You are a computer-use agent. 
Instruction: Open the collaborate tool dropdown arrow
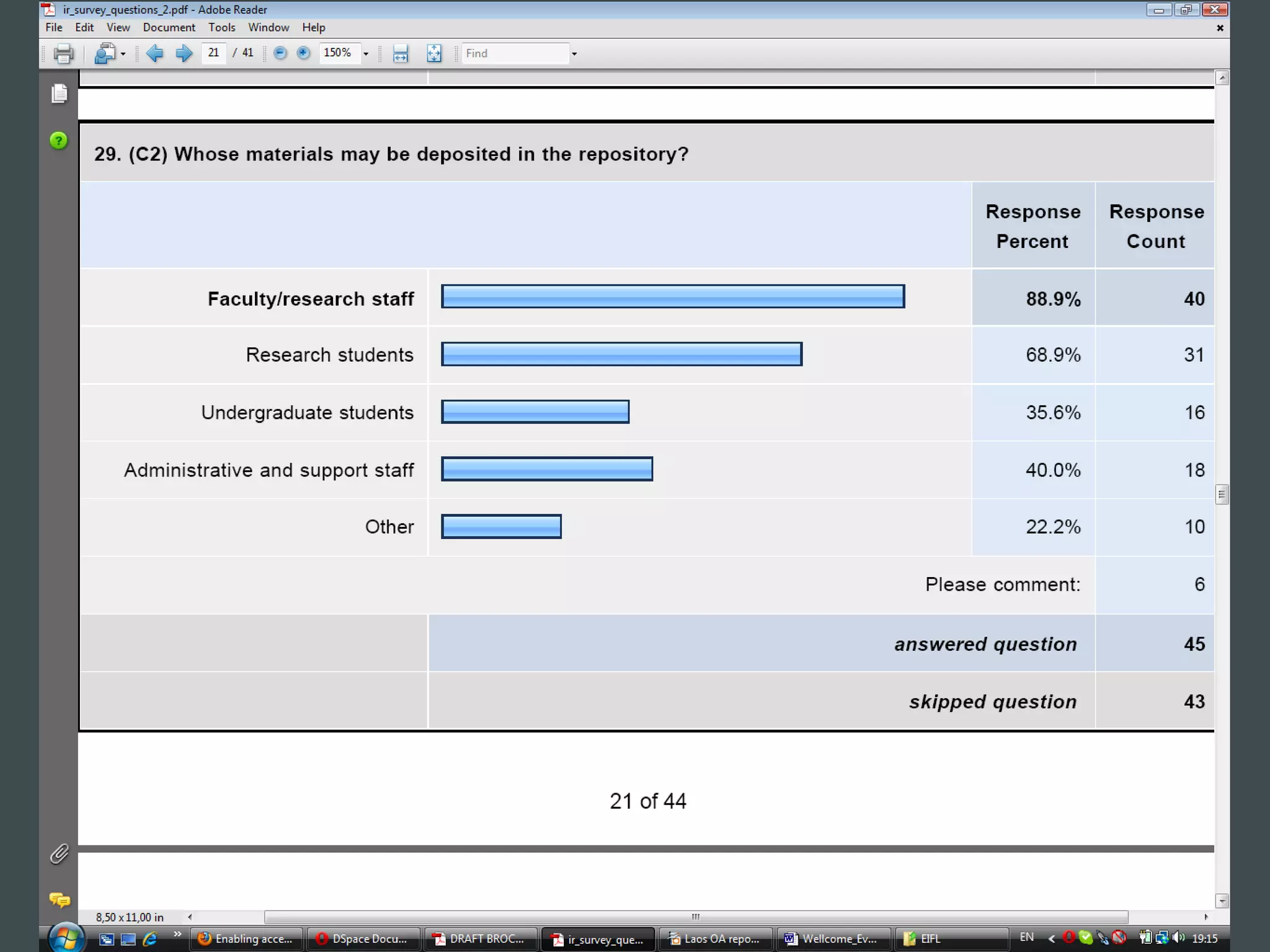click(x=123, y=54)
